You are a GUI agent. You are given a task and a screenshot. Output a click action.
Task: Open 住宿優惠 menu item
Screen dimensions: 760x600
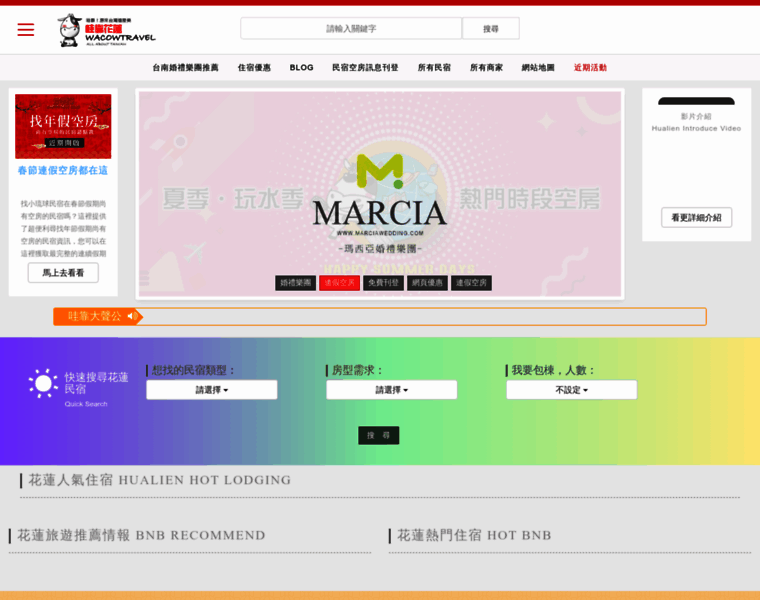(x=254, y=68)
